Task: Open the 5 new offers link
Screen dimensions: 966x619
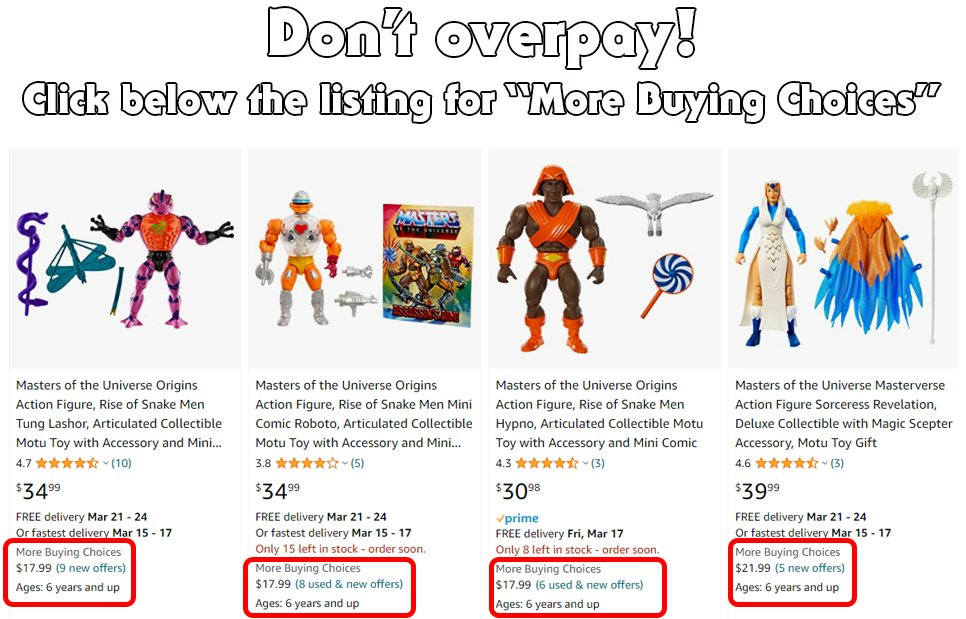Action: [x=810, y=568]
